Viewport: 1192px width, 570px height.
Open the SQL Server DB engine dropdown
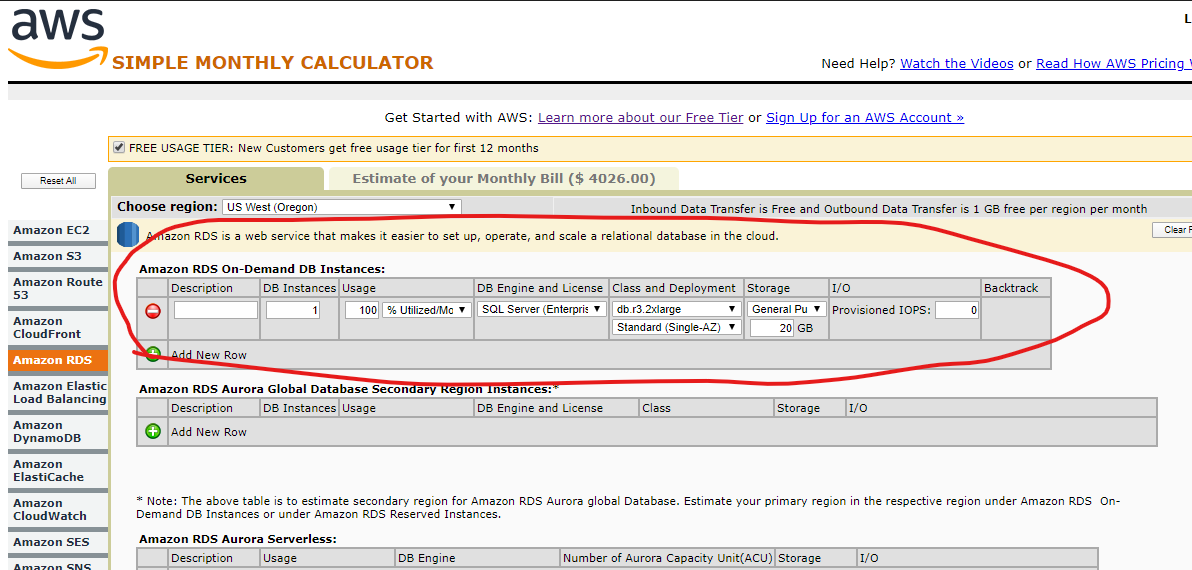coord(542,309)
